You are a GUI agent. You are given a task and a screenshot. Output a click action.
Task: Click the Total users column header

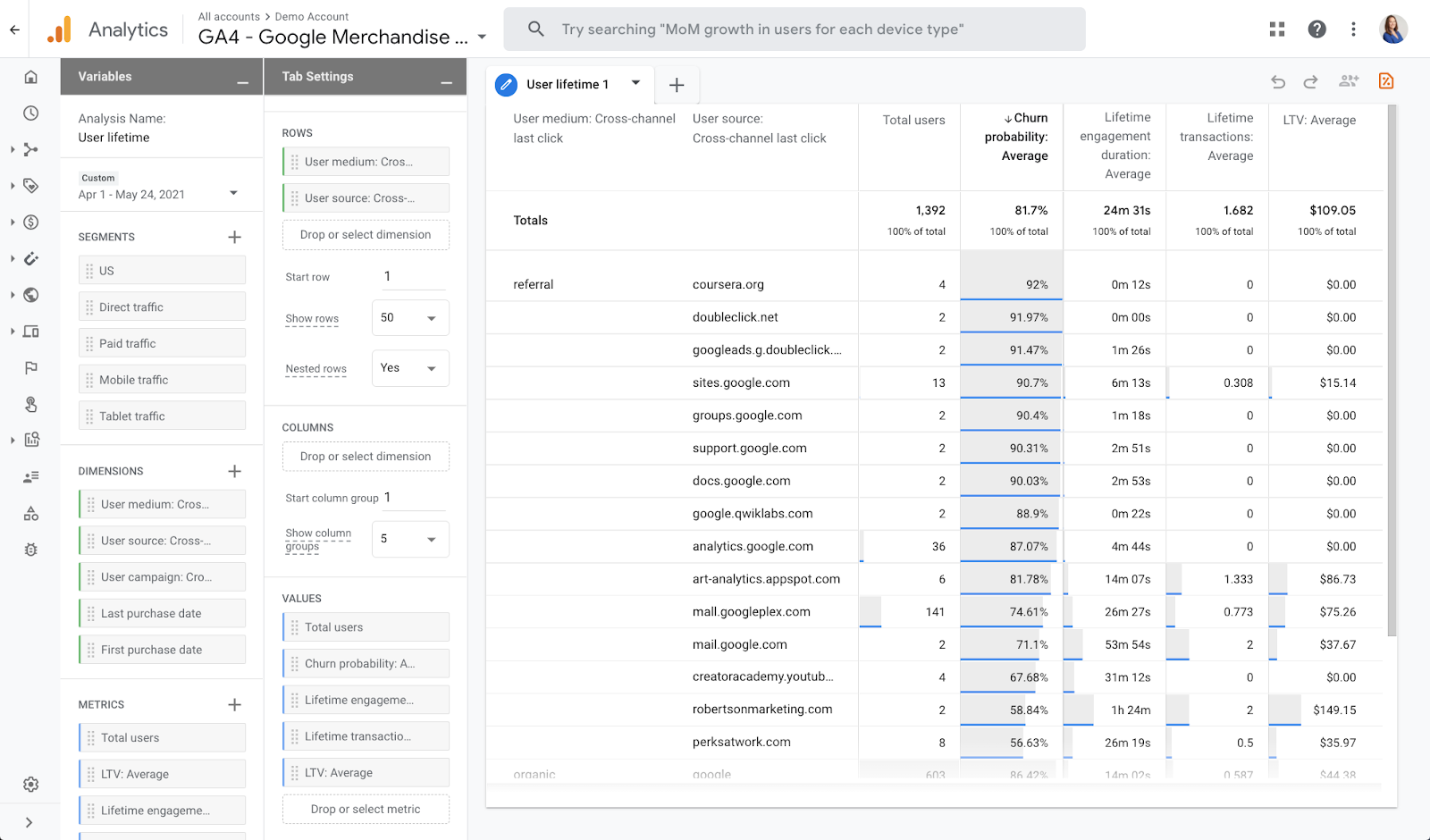click(x=913, y=120)
